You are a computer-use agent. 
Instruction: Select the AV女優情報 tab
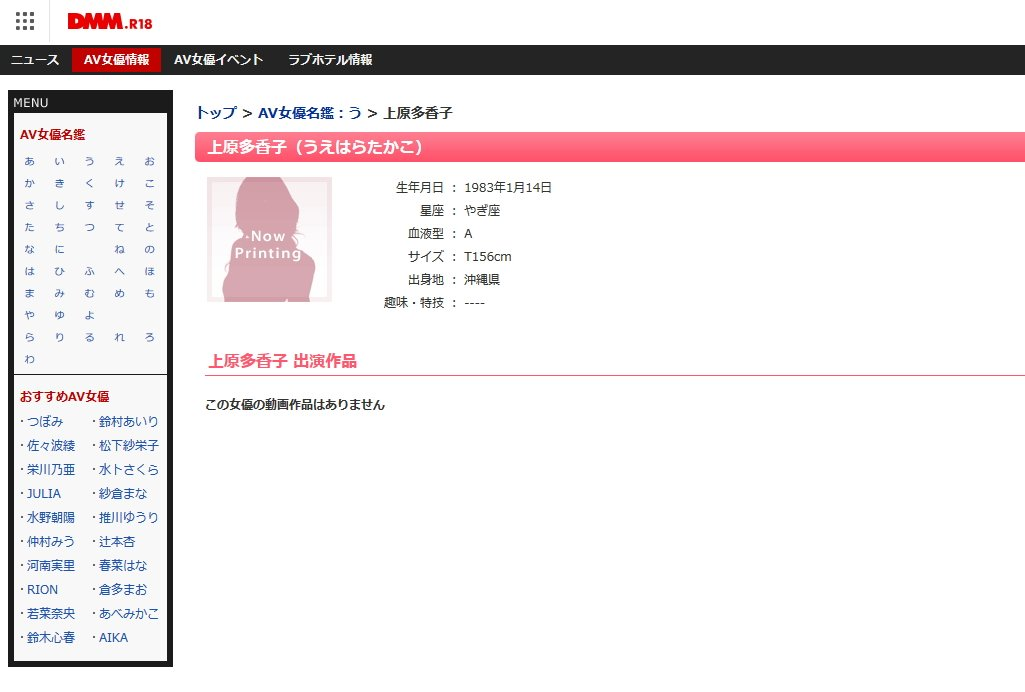tap(116, 60)
